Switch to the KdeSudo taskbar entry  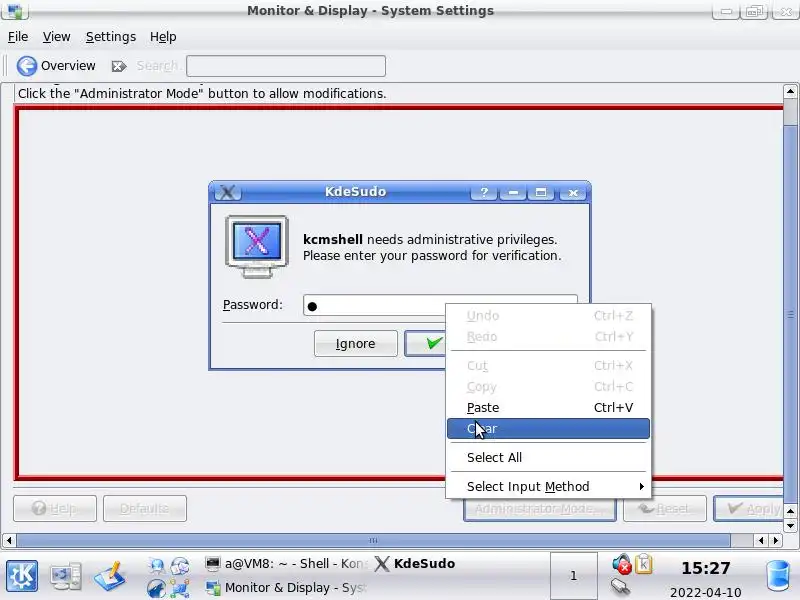[414, 564]
